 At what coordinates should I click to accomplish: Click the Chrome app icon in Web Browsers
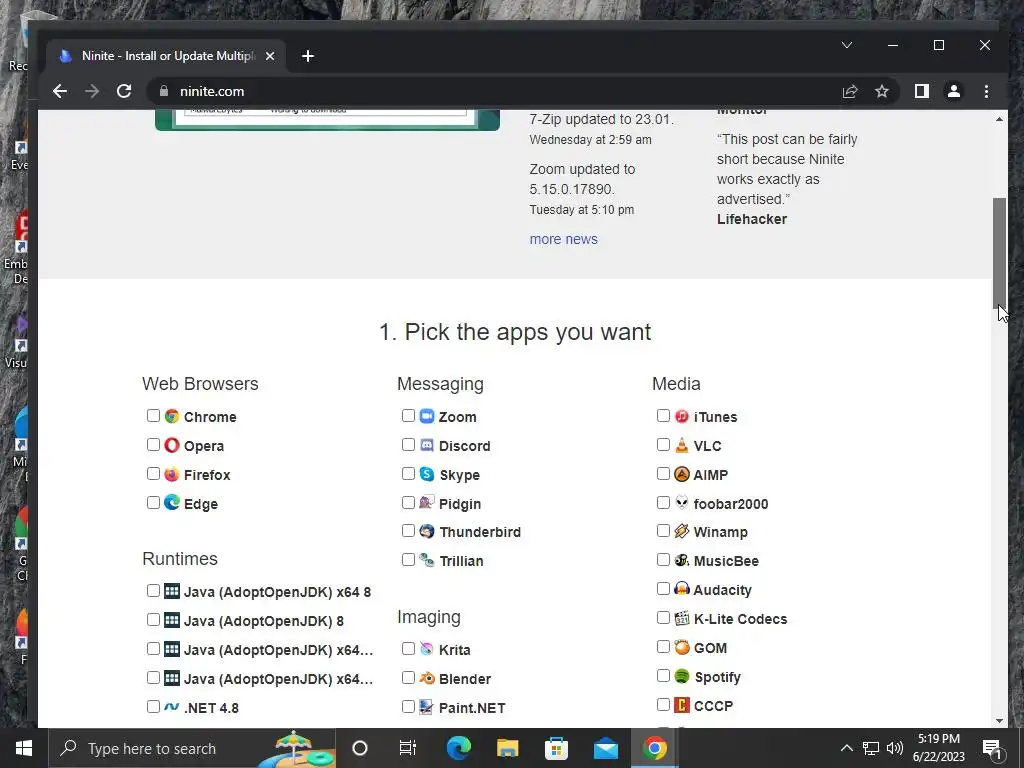click(172, 416)
